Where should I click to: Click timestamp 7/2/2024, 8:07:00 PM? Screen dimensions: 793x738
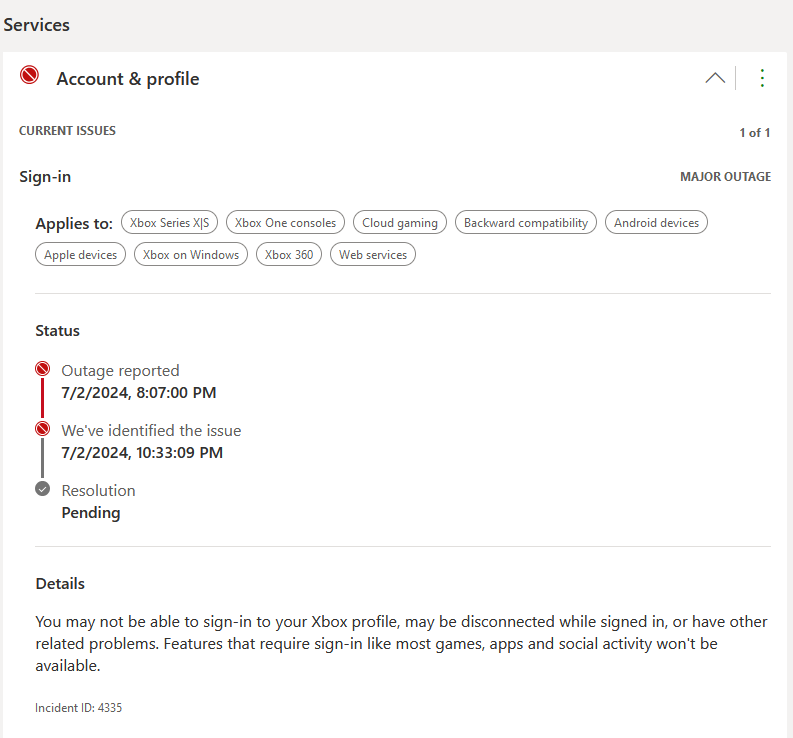click(x=139, y=393)
